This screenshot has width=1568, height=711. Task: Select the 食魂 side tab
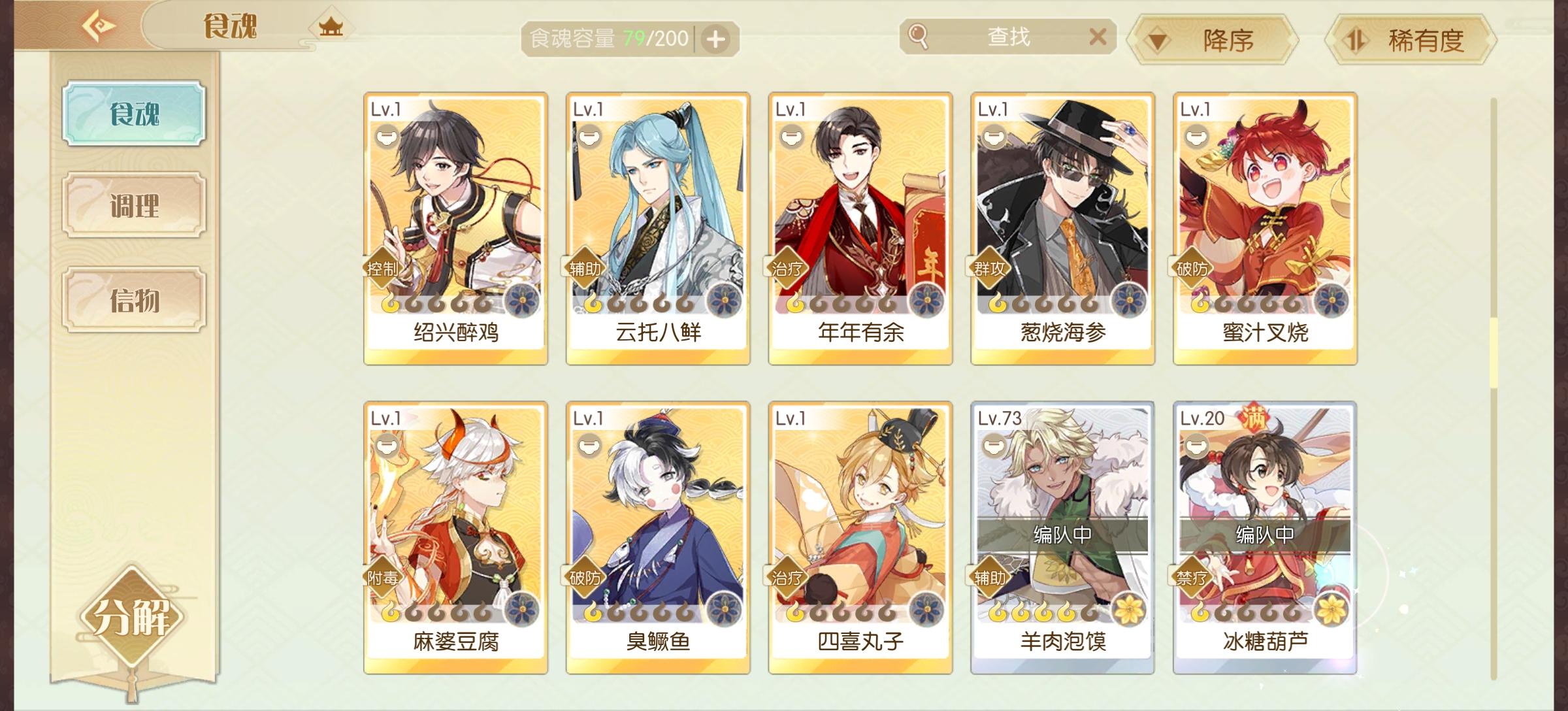point(135,113)
